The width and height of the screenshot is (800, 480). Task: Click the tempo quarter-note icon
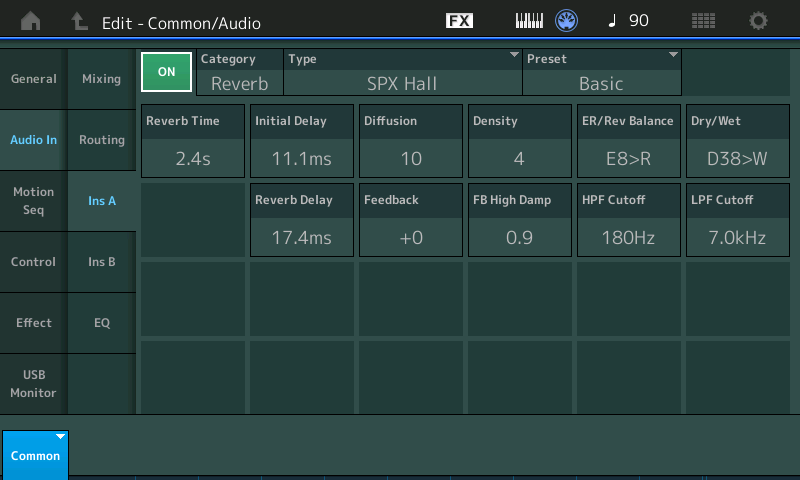tap(612, 21)
